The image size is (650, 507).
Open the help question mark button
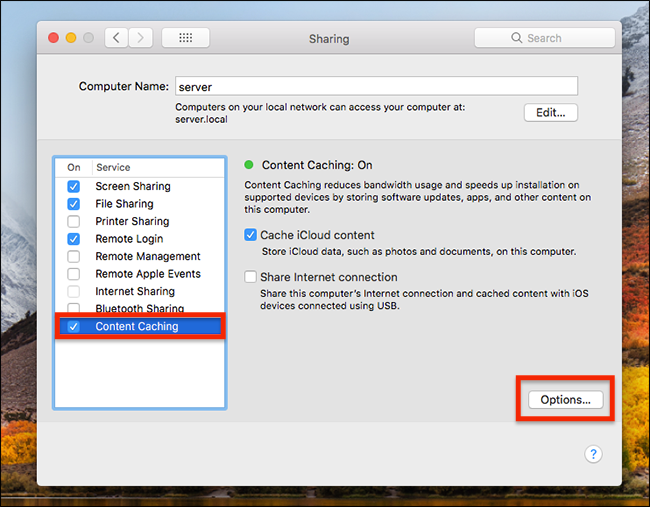pos(593,454)
